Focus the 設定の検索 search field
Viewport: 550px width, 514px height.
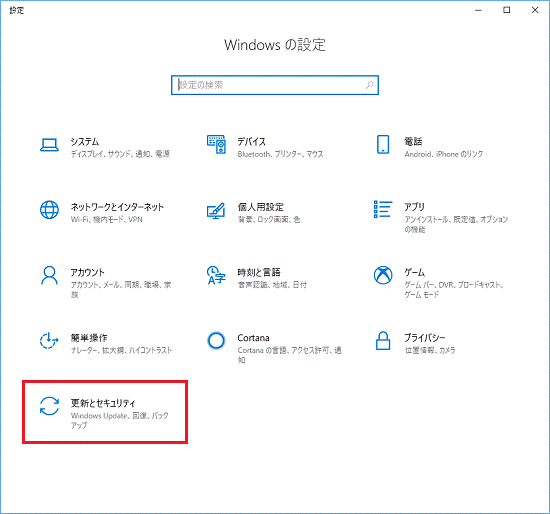tap(275, 85)
